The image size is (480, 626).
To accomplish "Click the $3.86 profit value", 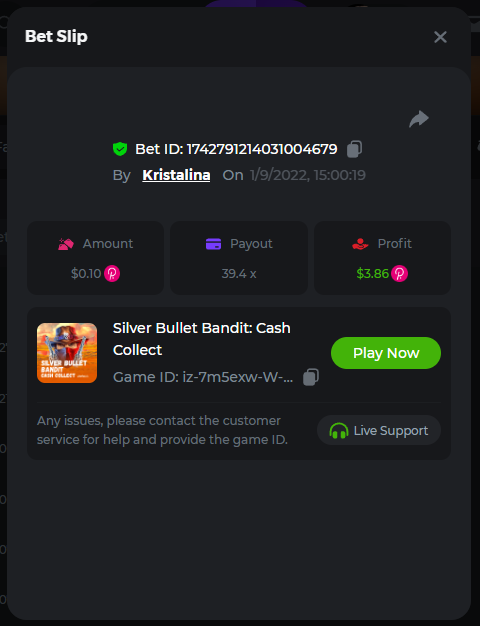I will click(x=373, y=273).
